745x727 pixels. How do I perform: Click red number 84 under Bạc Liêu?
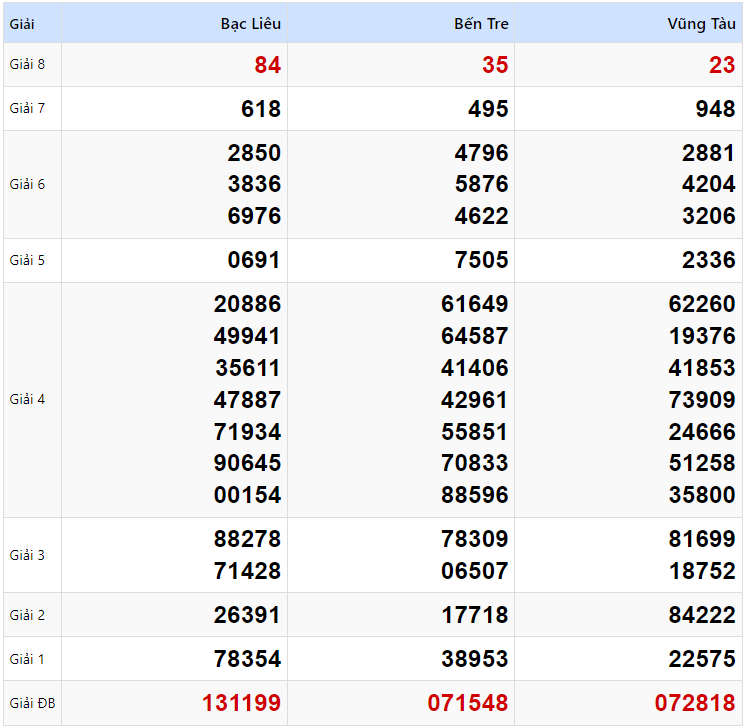tap(267, 66)
